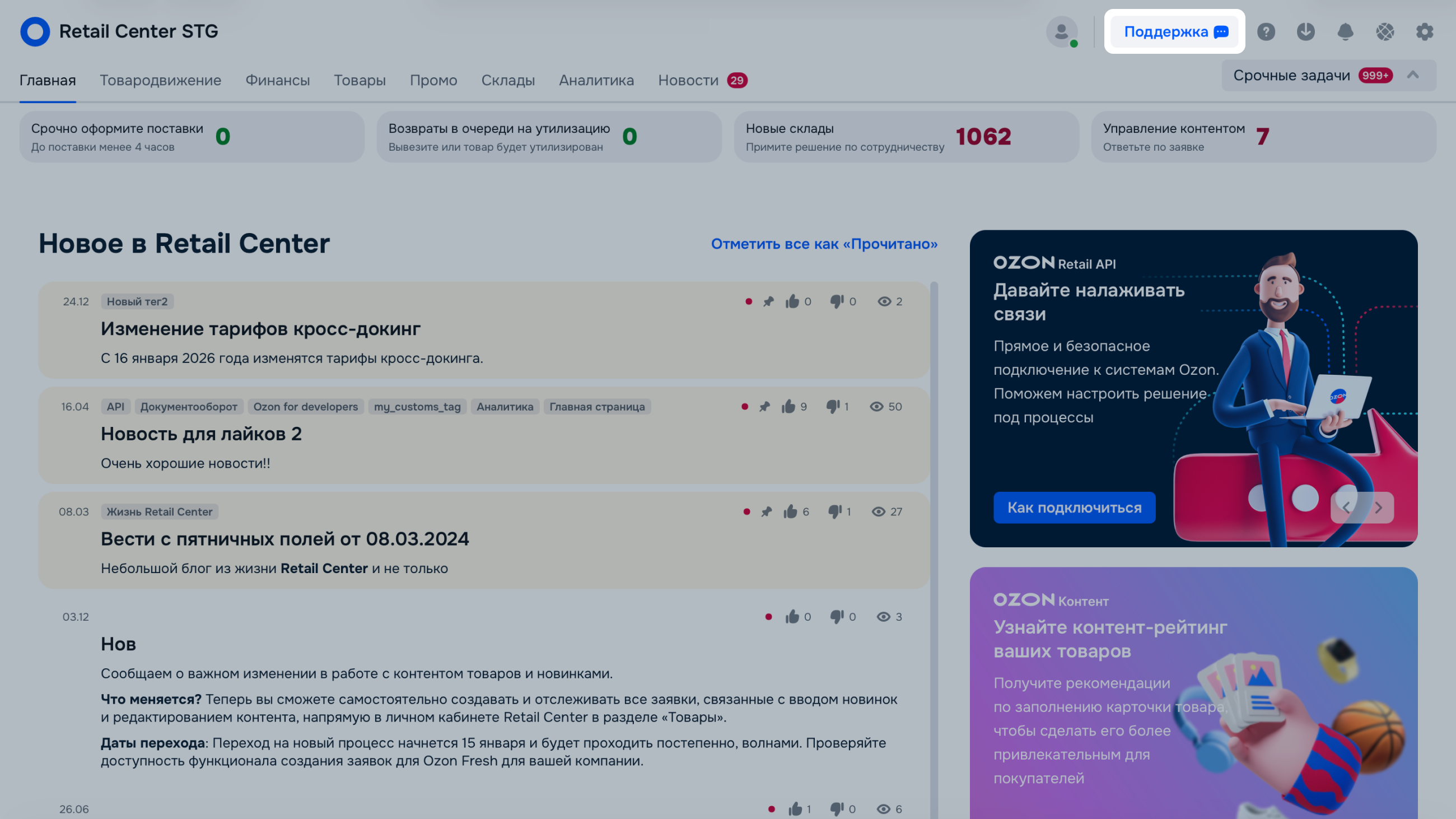Open the Поддержка support chat
Screen dimensions: 1456x819
click(1174, 32)
